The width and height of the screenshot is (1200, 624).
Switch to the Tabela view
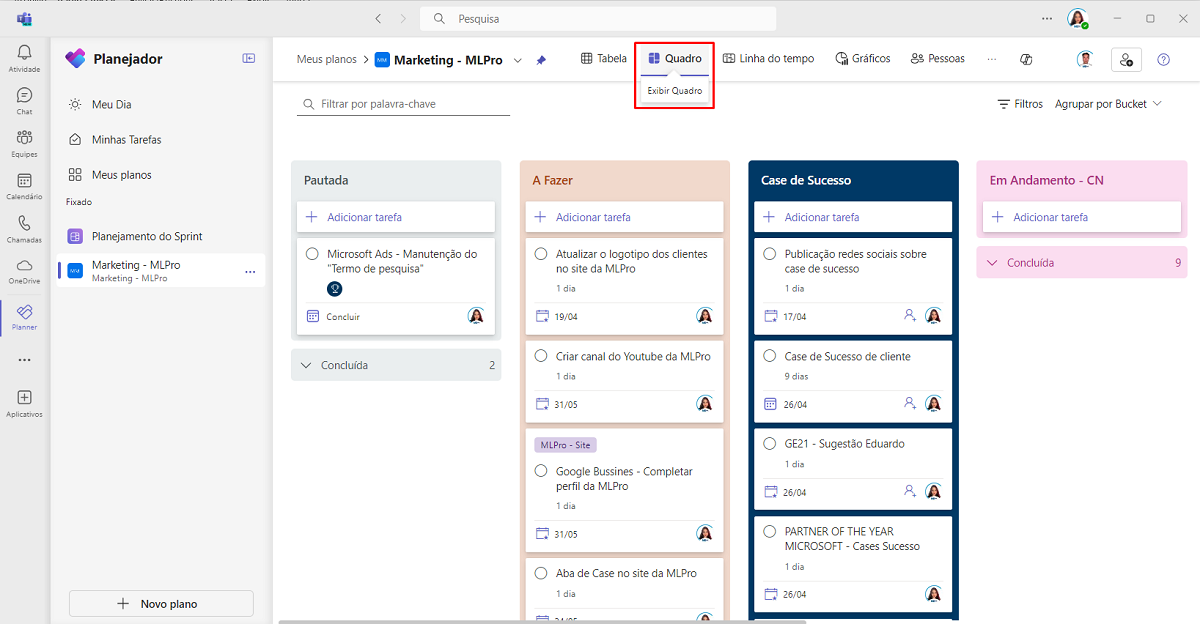click(x=604, y=59)
